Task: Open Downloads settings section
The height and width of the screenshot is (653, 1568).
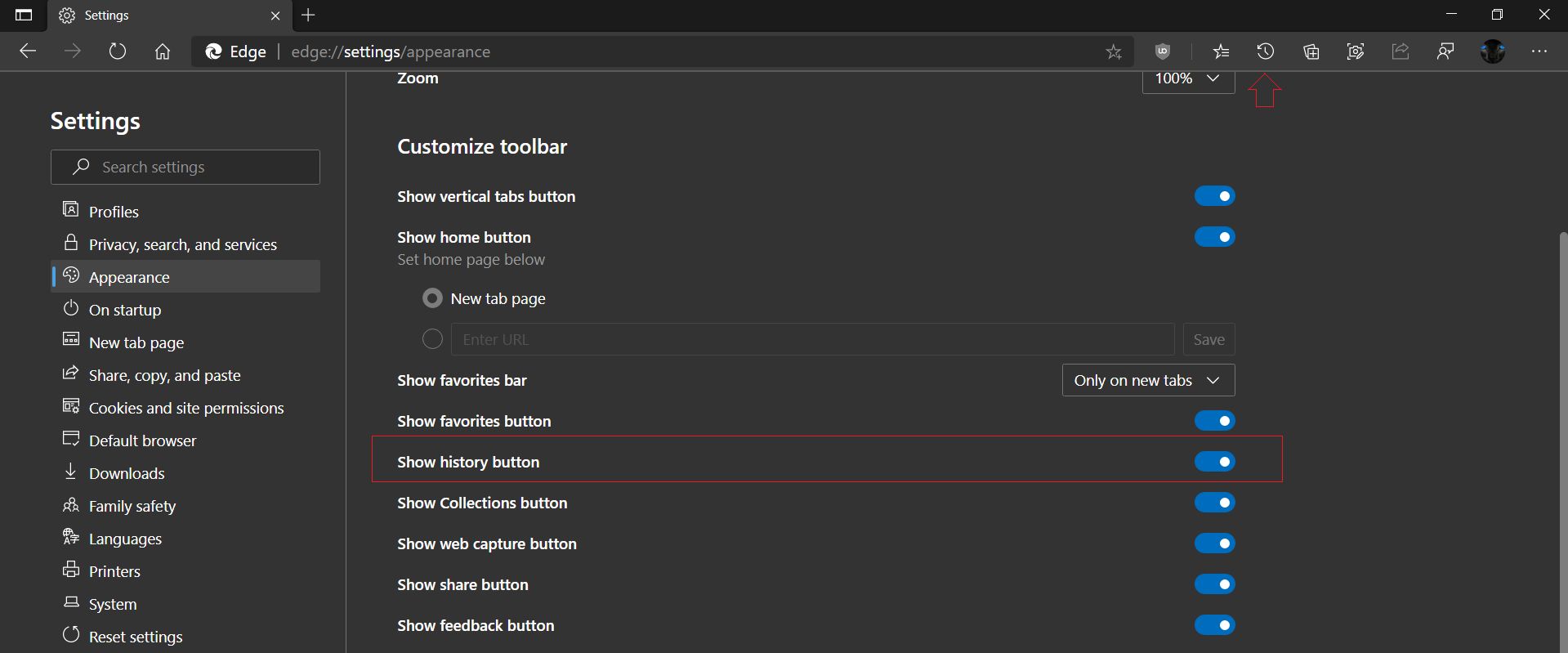Action: coord(185,473)
